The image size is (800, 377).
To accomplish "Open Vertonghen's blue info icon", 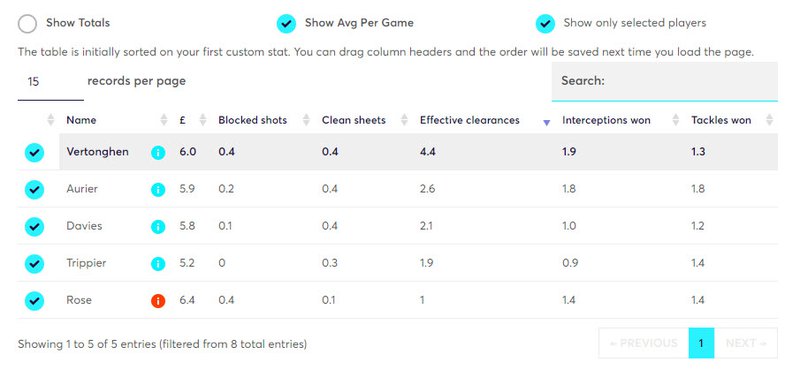I will click(158, 152).
